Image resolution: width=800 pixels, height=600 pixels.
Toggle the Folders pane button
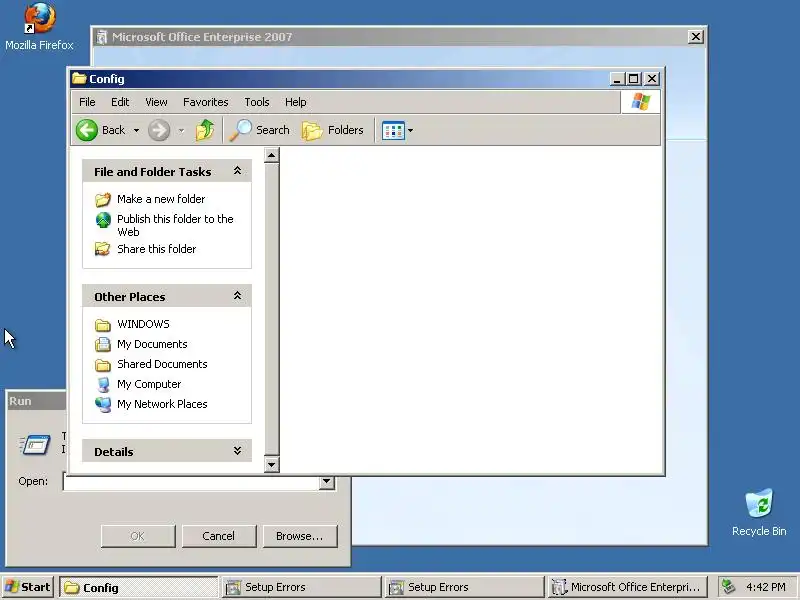[333, 130]
